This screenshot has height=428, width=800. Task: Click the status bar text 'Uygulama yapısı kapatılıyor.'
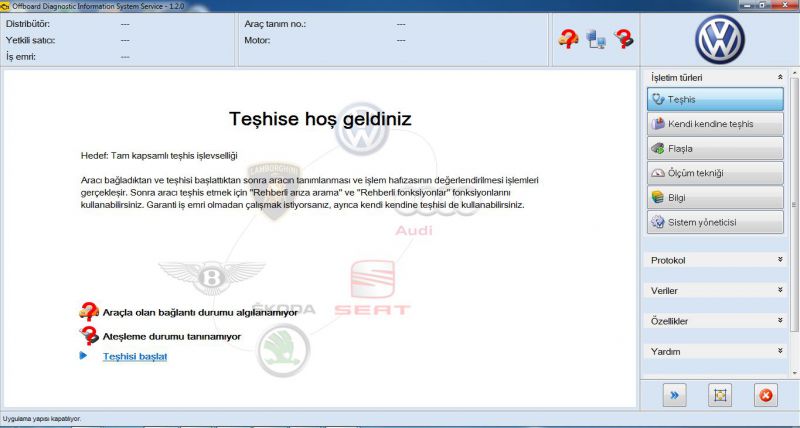(x=42, y=419)
